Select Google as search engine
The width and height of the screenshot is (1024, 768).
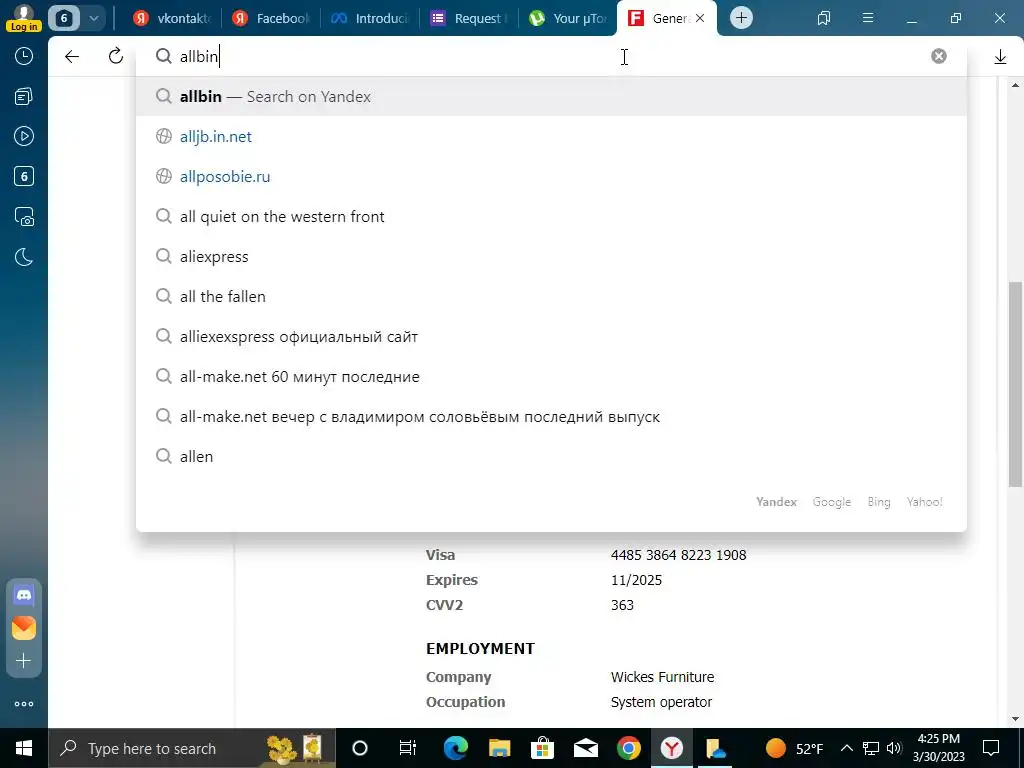831,502
